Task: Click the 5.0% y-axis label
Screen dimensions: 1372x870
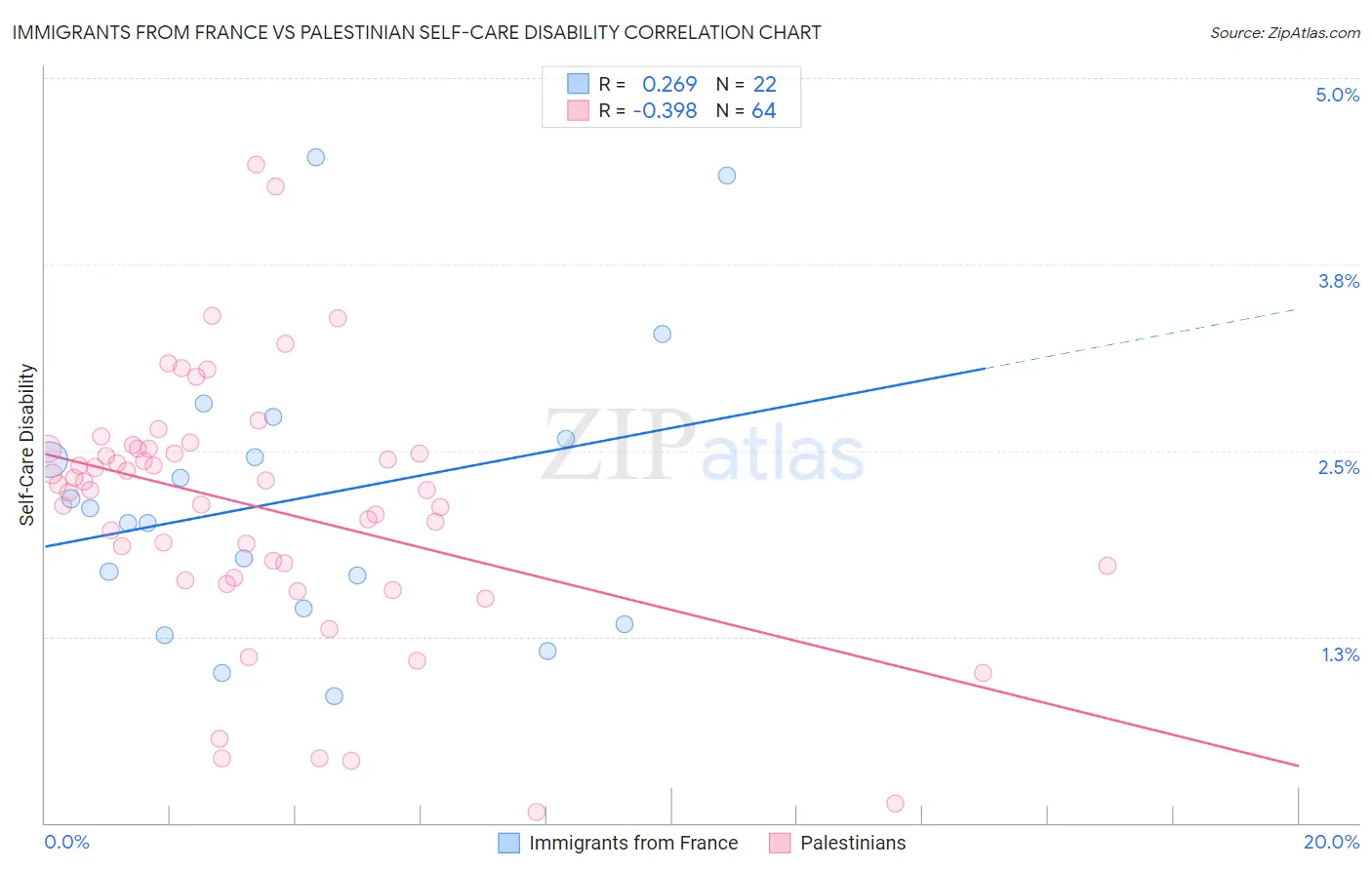Action: pos(1338,95)
